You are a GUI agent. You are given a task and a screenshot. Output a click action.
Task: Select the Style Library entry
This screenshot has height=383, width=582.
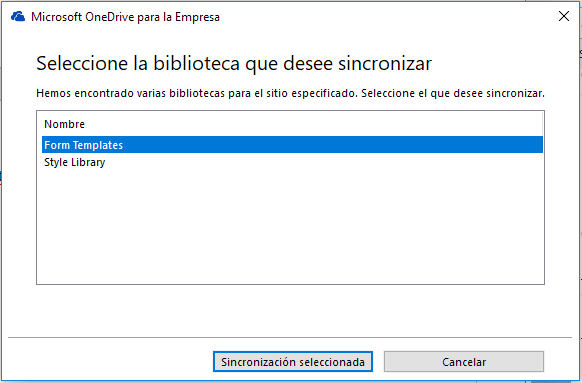292,162
